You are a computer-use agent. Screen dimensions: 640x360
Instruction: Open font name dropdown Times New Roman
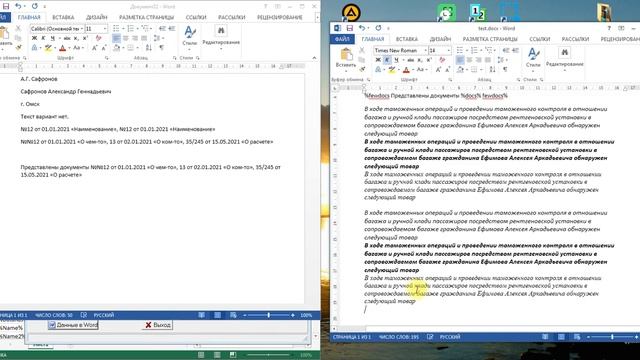coord(425,50)
